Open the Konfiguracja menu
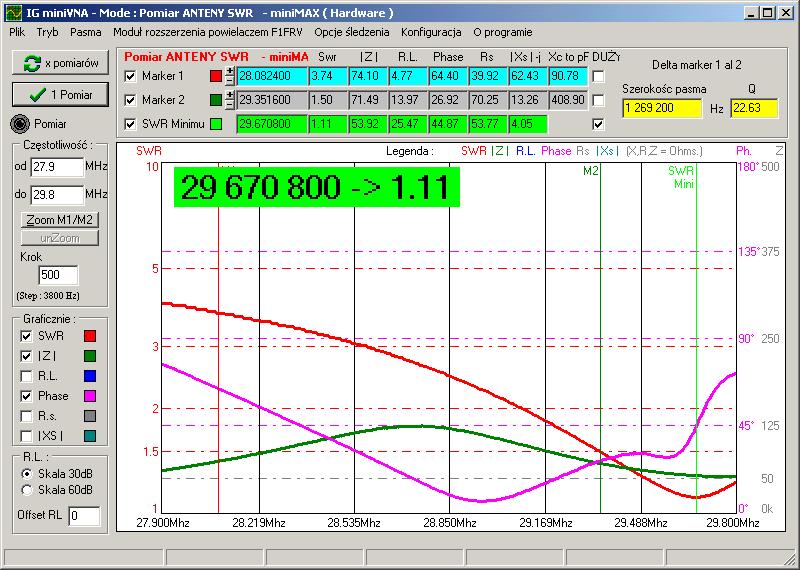The height and width of the screenshot is (570, 800). pos(431,32)
